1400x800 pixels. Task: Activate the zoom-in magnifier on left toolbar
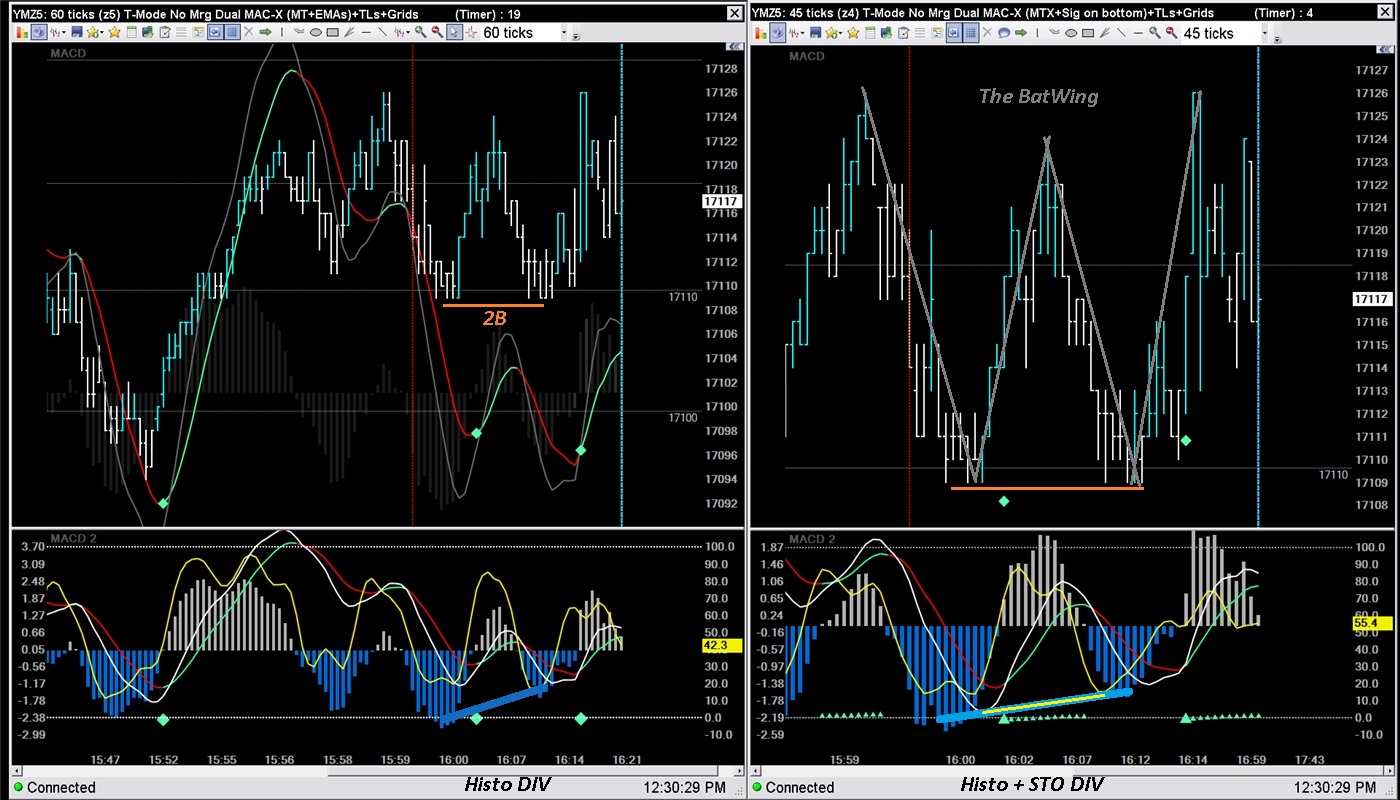[x=418, y=32]
